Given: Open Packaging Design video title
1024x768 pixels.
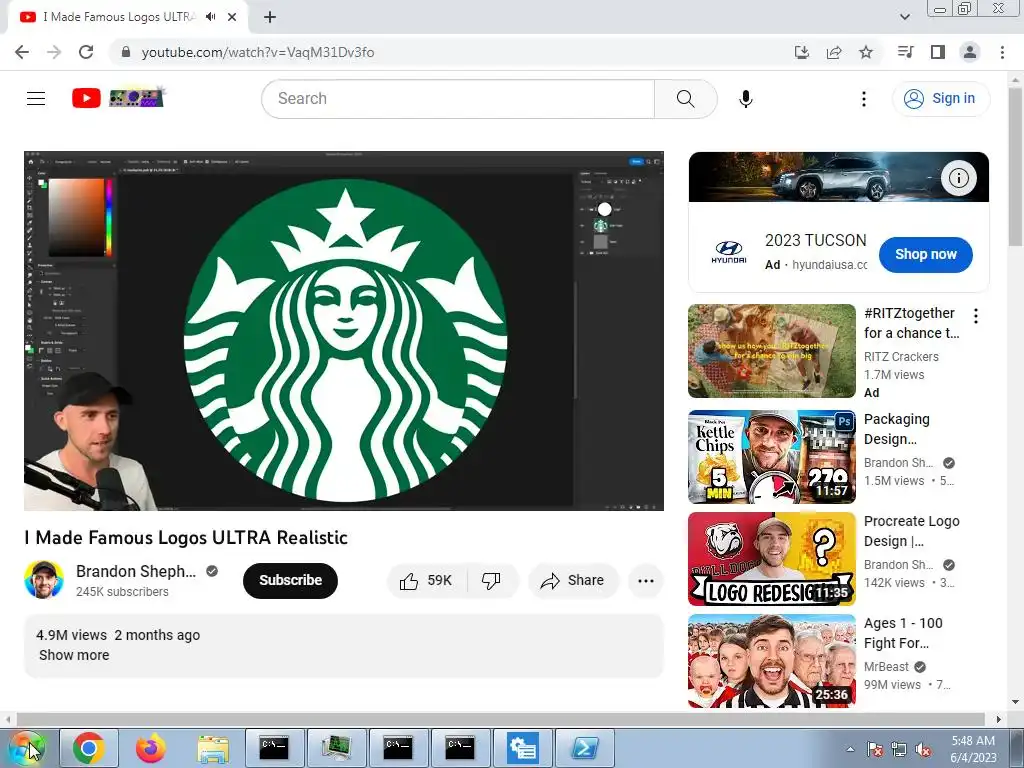Looking at the screenshot, I should (x=897, y=429).
